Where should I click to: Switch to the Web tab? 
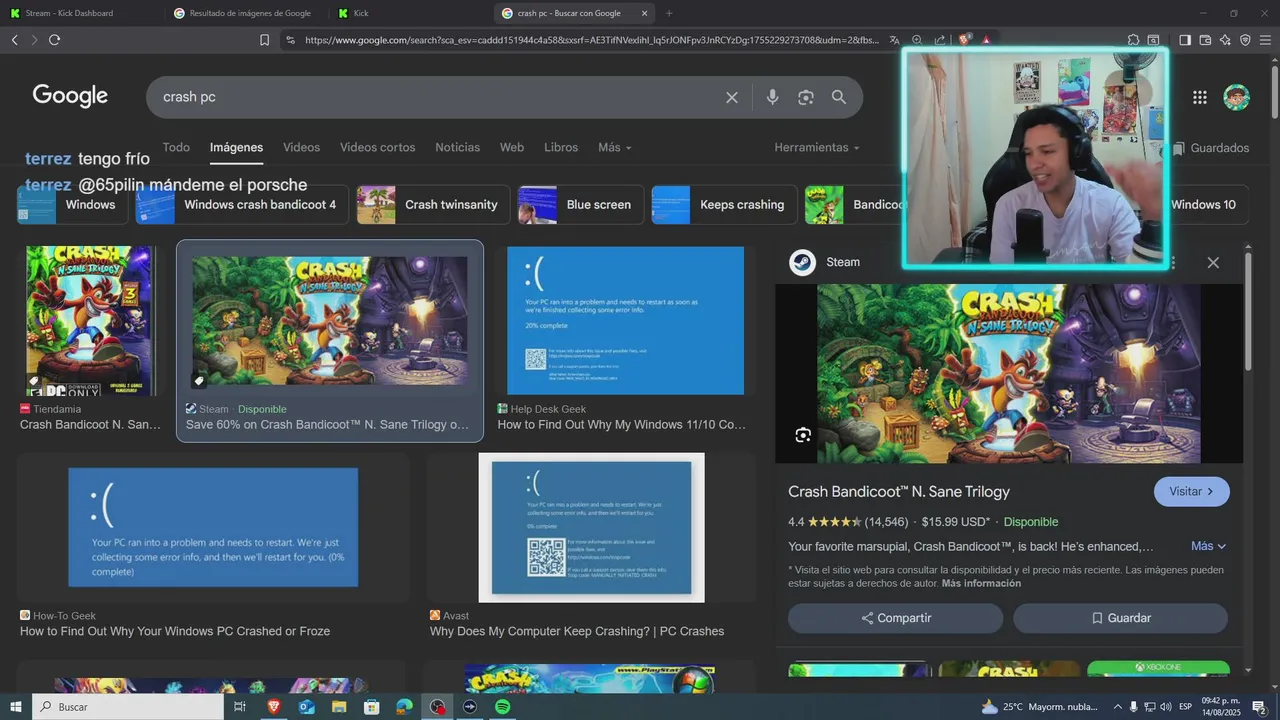pos(512,147)
